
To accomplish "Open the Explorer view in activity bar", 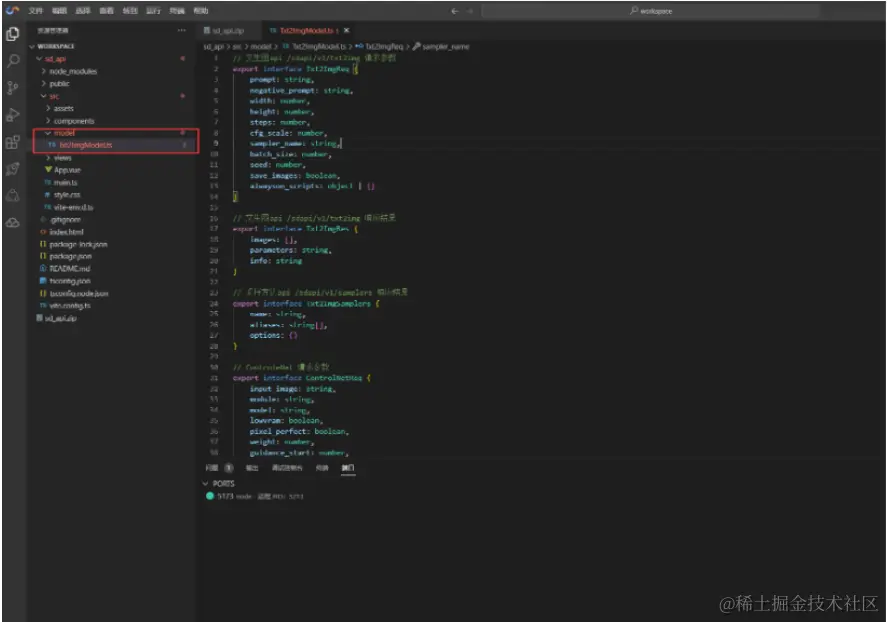I will click(x=12, y=34).
